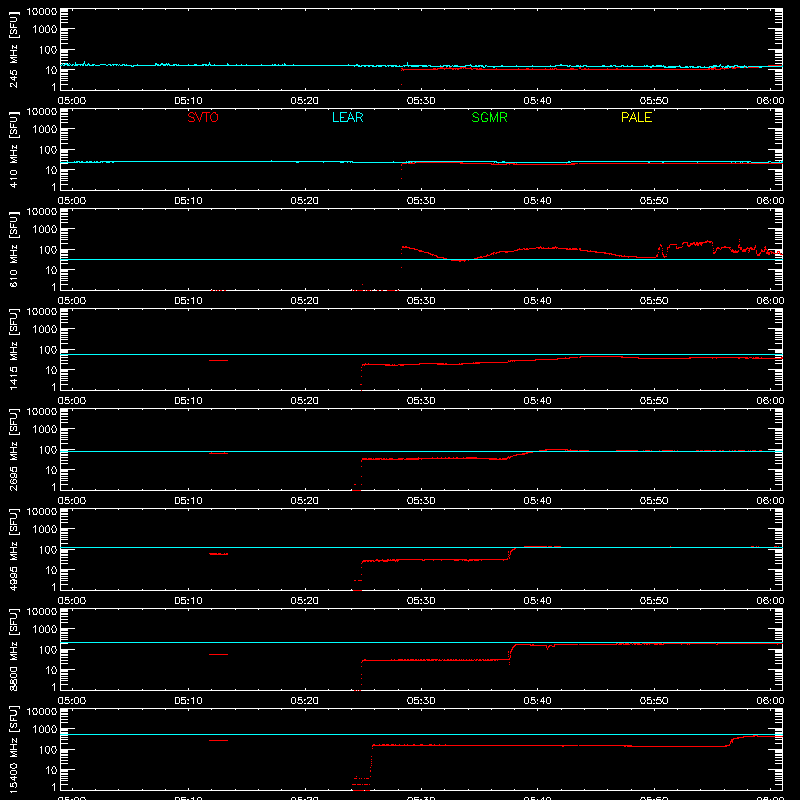Click 05:10 time label below 245 MHz plot
The height and width of the screenshot is (800, 800).
[x=188, y=101]
